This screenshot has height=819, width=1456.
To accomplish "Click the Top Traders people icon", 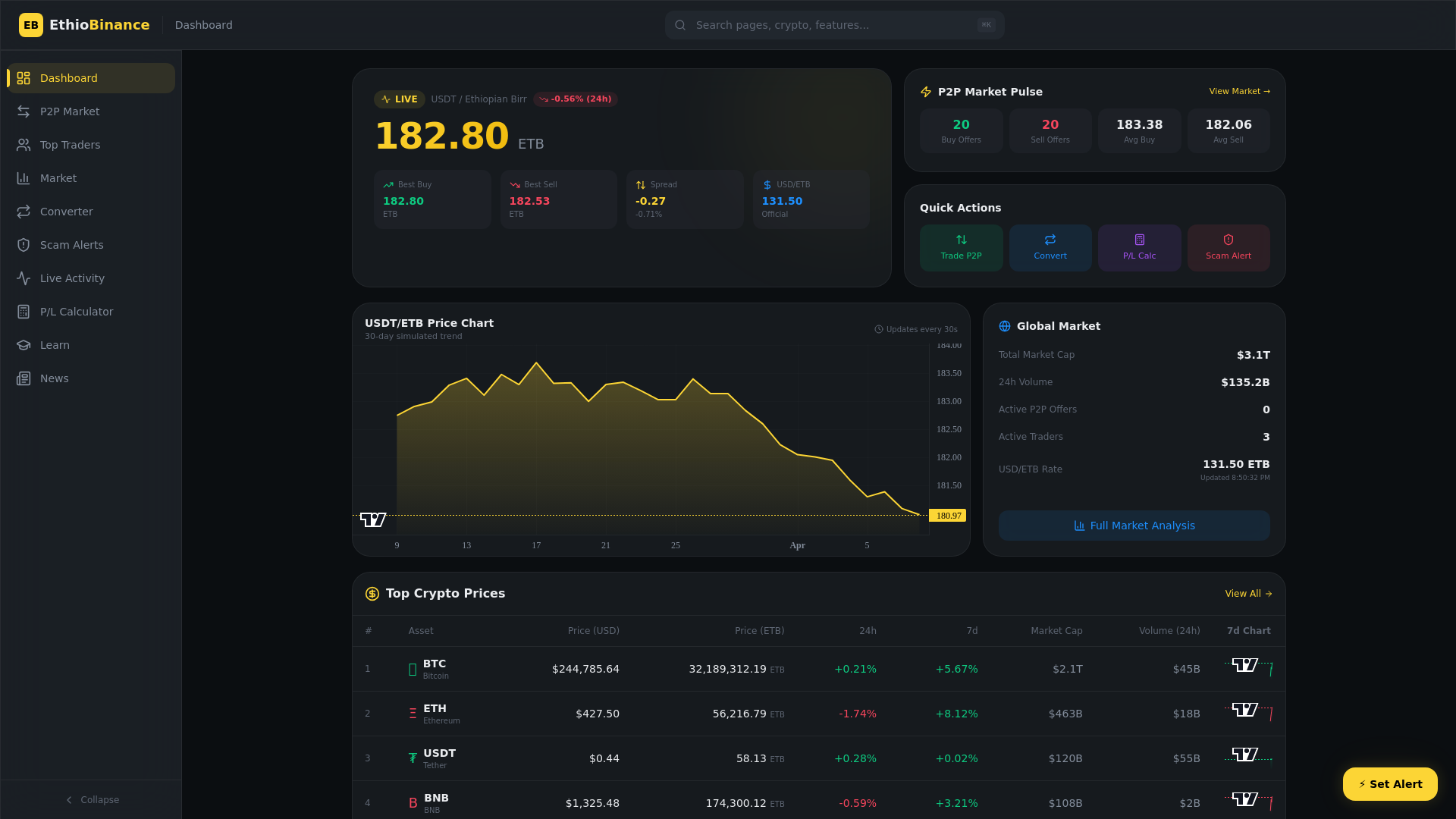I will click(24, 145).
